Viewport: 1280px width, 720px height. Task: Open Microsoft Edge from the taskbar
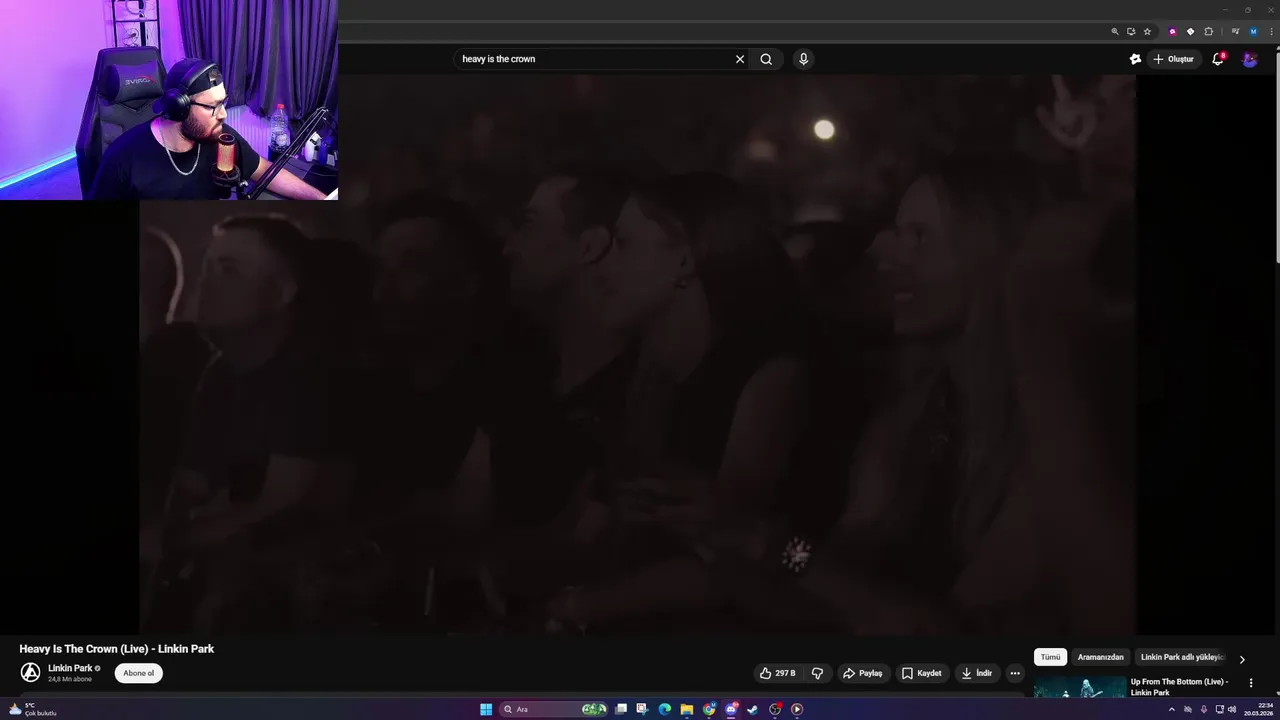point(664,709)
